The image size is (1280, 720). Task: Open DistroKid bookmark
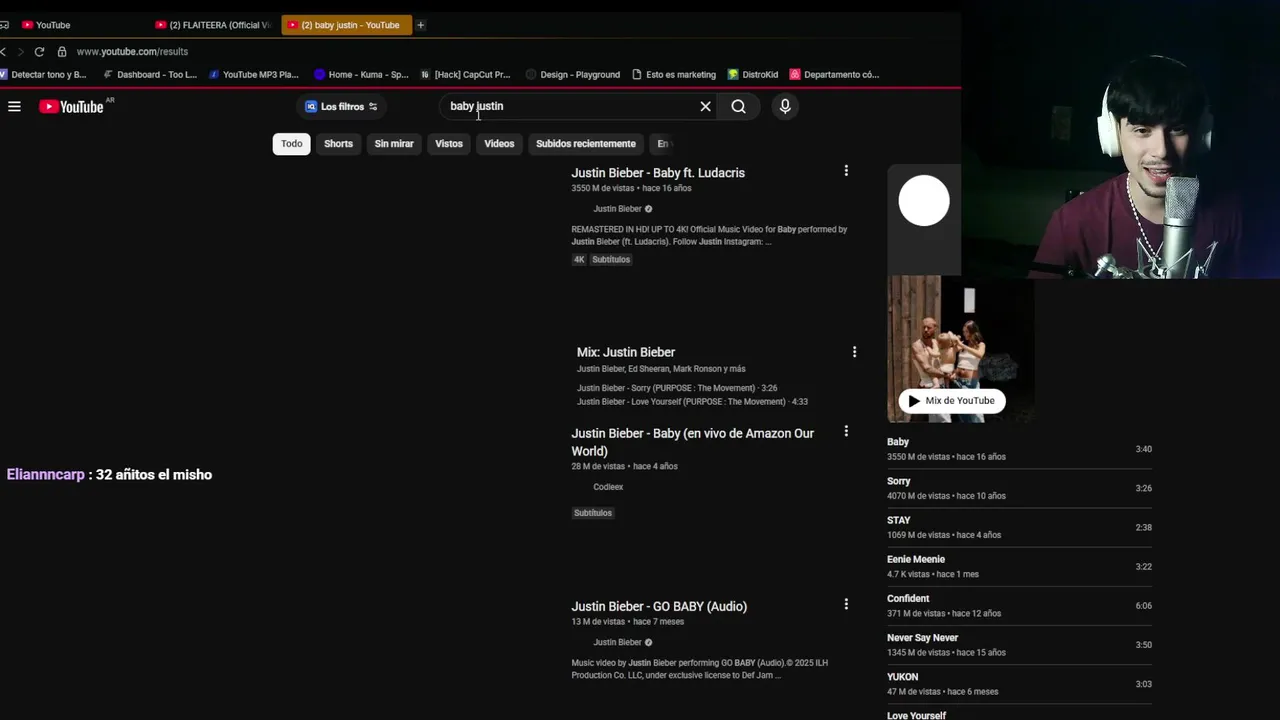[753, 75]
